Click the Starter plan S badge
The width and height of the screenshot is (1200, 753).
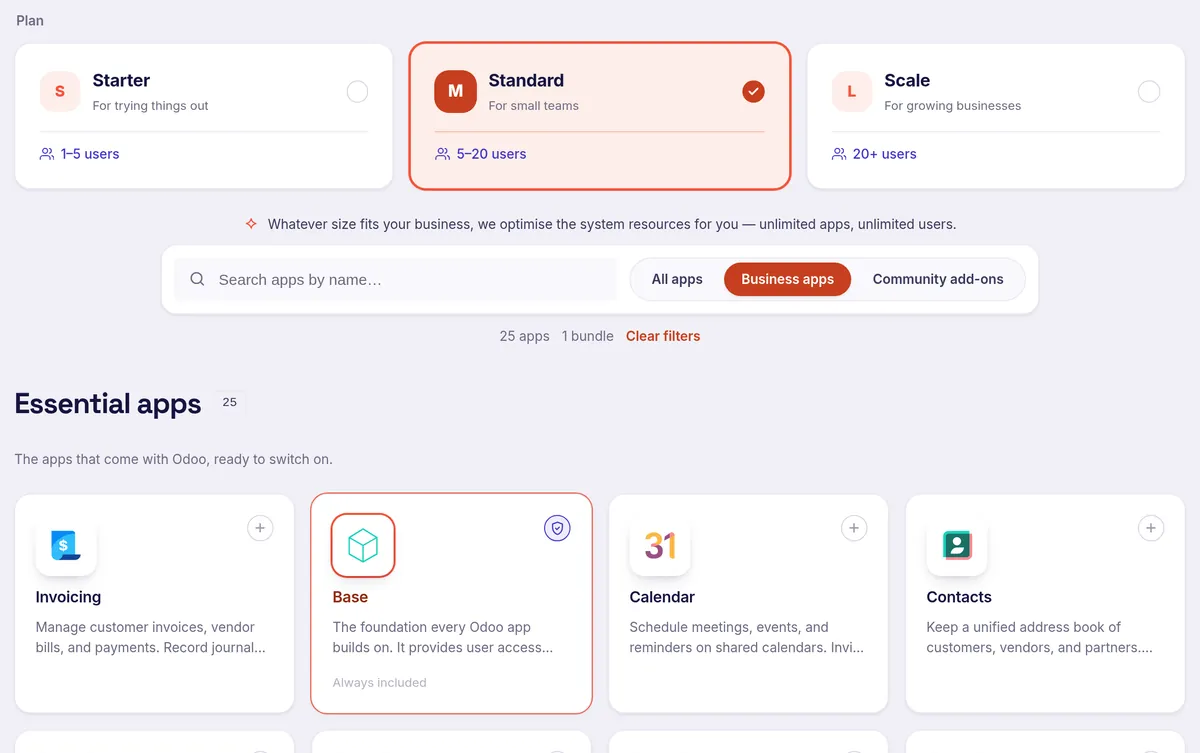[60, 91]
